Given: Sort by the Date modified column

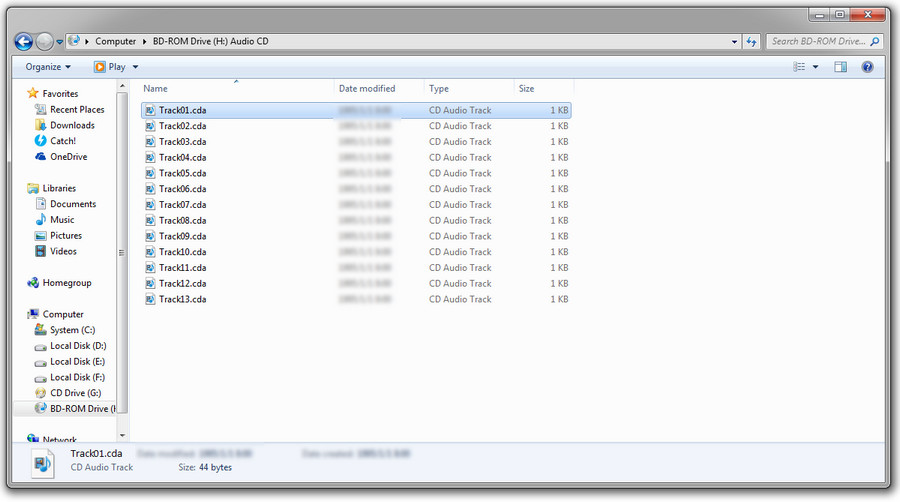Looking at the screenshot, I should (x=367, y=89).
